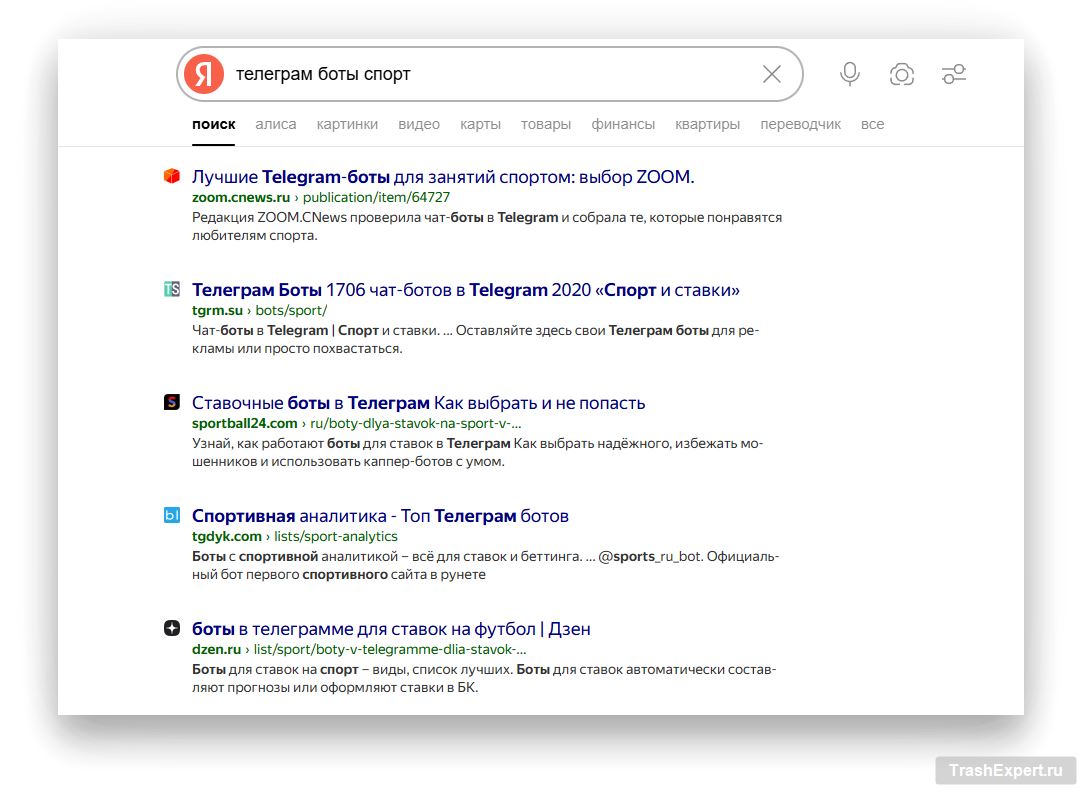The image size is (1082, 790).
Task: Open Ставочные боты в Телеграм result
Action: tap(418, 403)
